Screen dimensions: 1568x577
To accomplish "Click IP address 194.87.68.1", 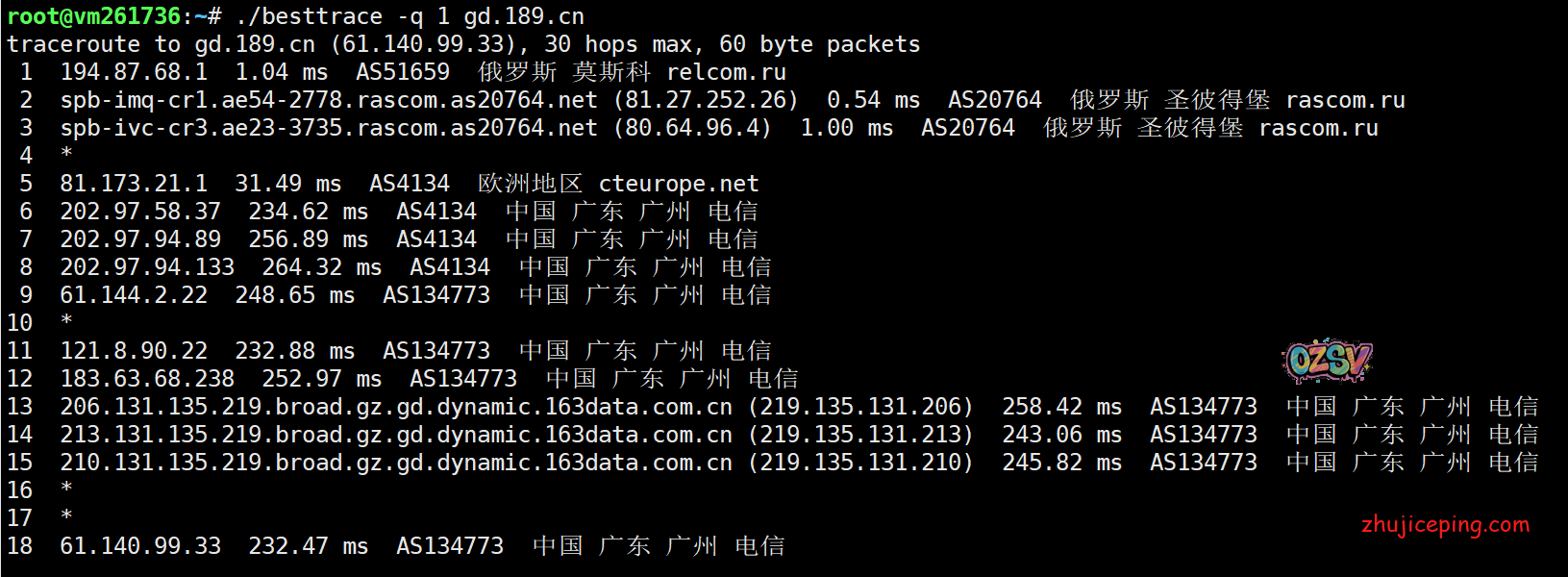I will [134, 72].
